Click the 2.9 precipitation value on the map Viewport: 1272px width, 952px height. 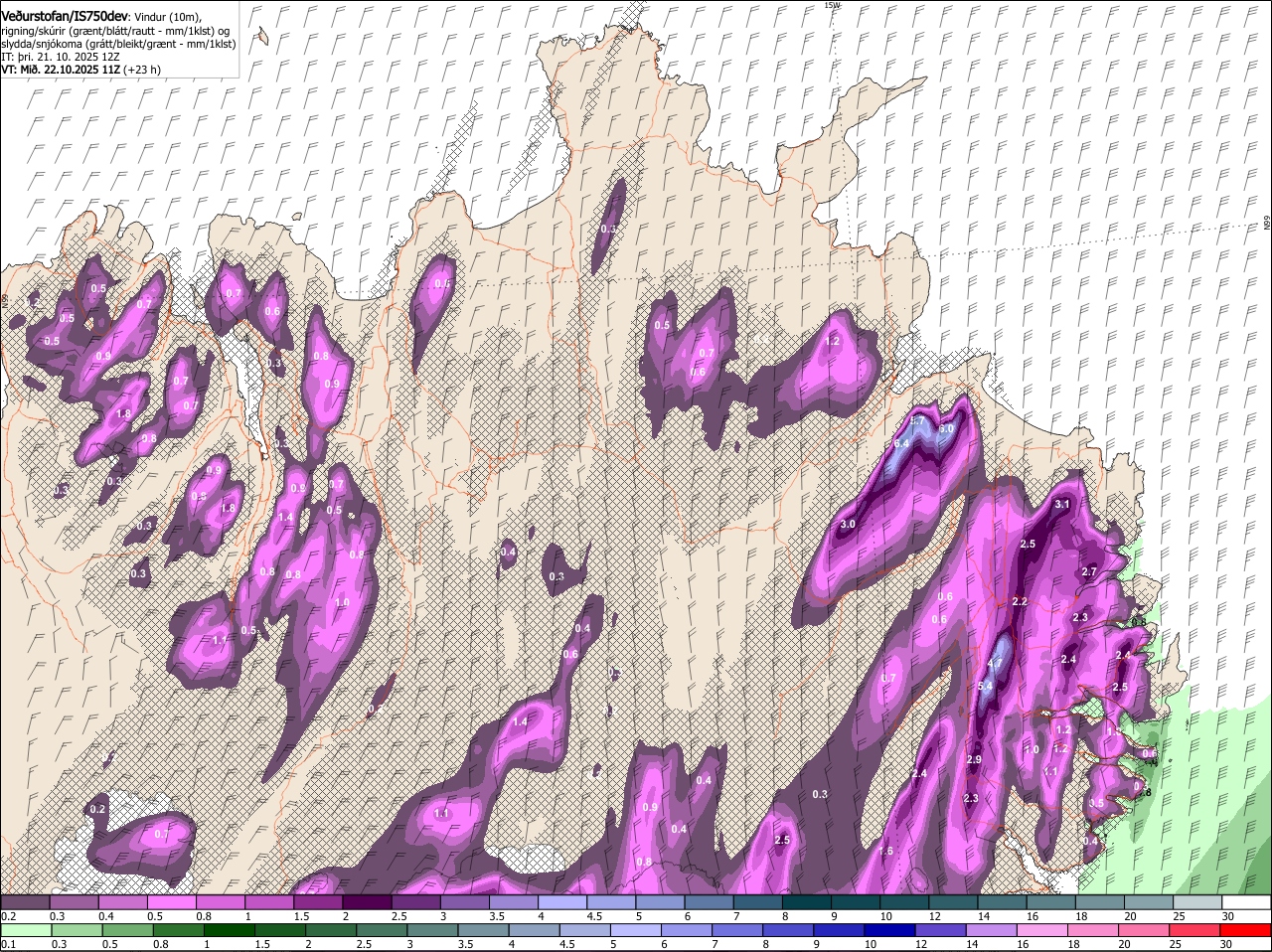coord(974,760)
